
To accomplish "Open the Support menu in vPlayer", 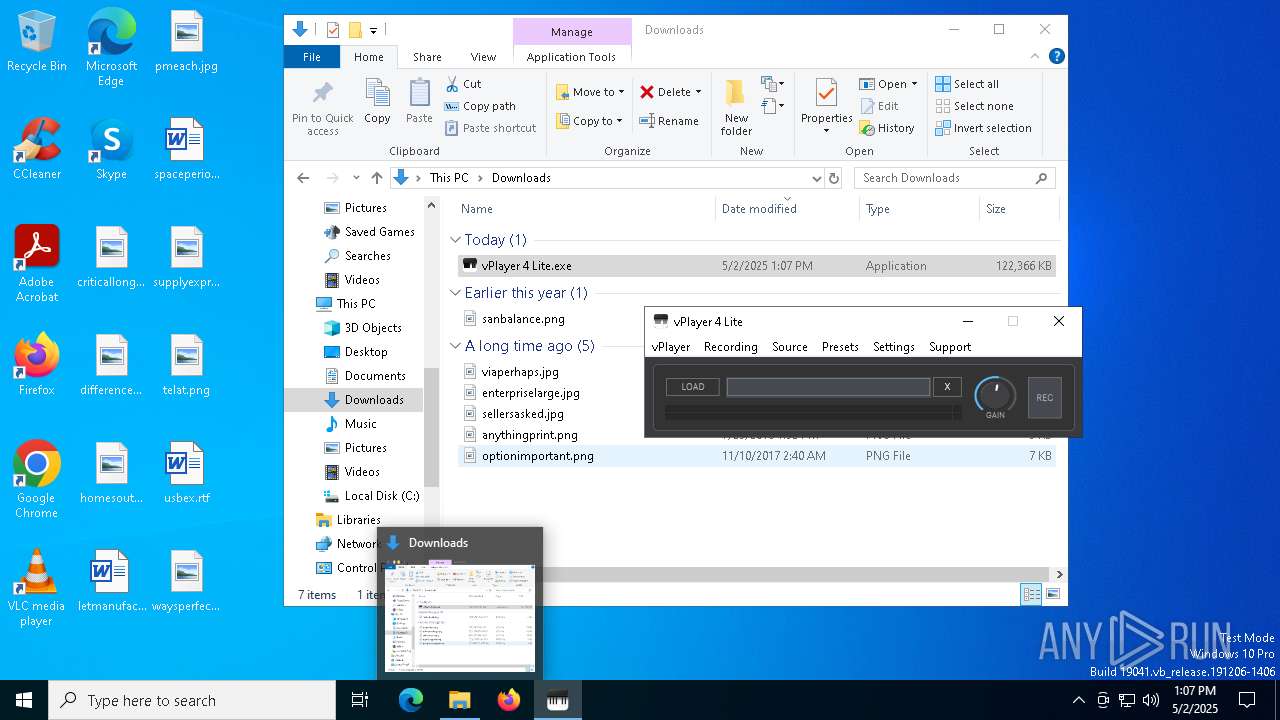I will [x=950, y=347].
